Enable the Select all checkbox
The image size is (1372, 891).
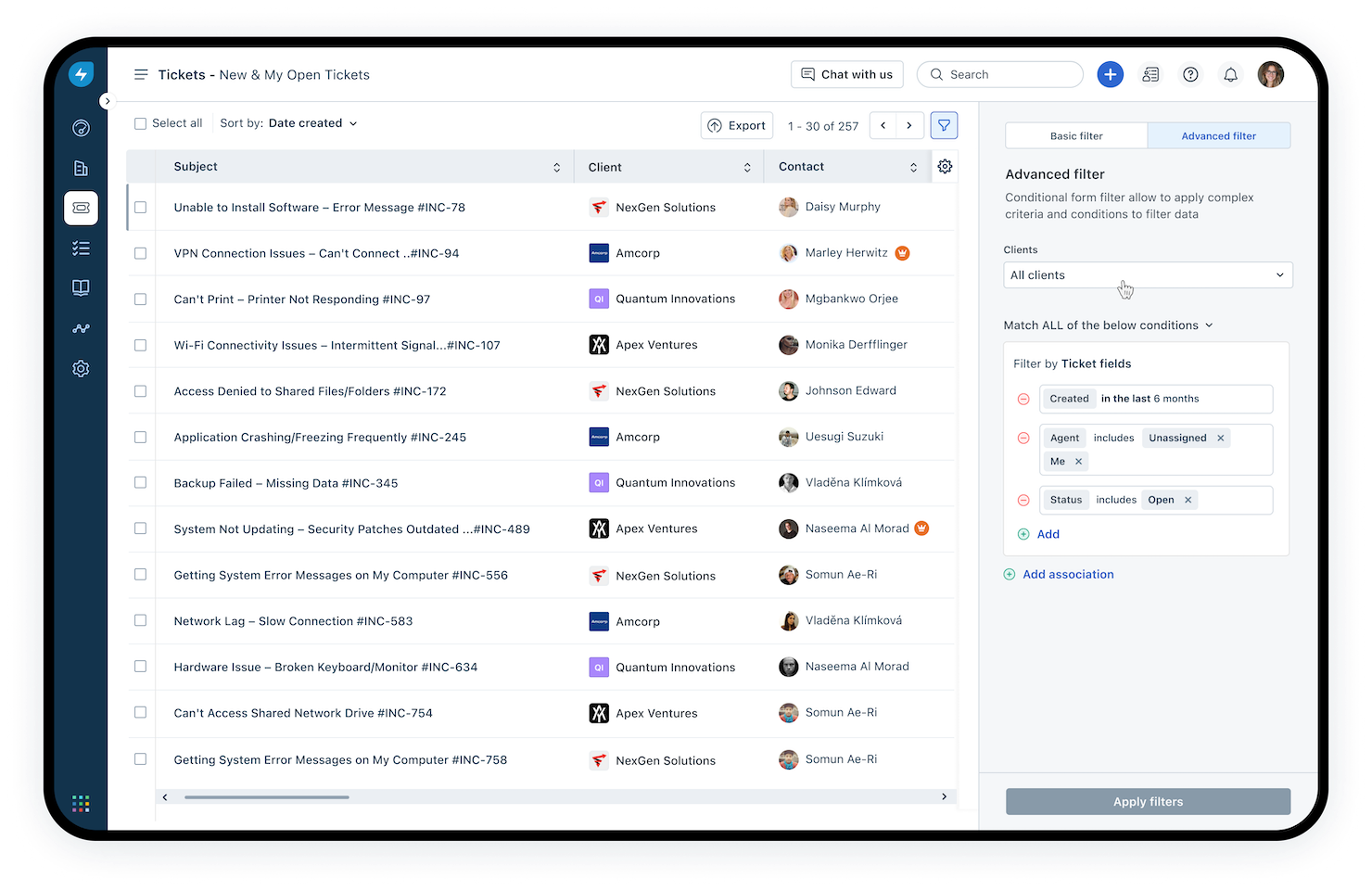tap(140, 122)
